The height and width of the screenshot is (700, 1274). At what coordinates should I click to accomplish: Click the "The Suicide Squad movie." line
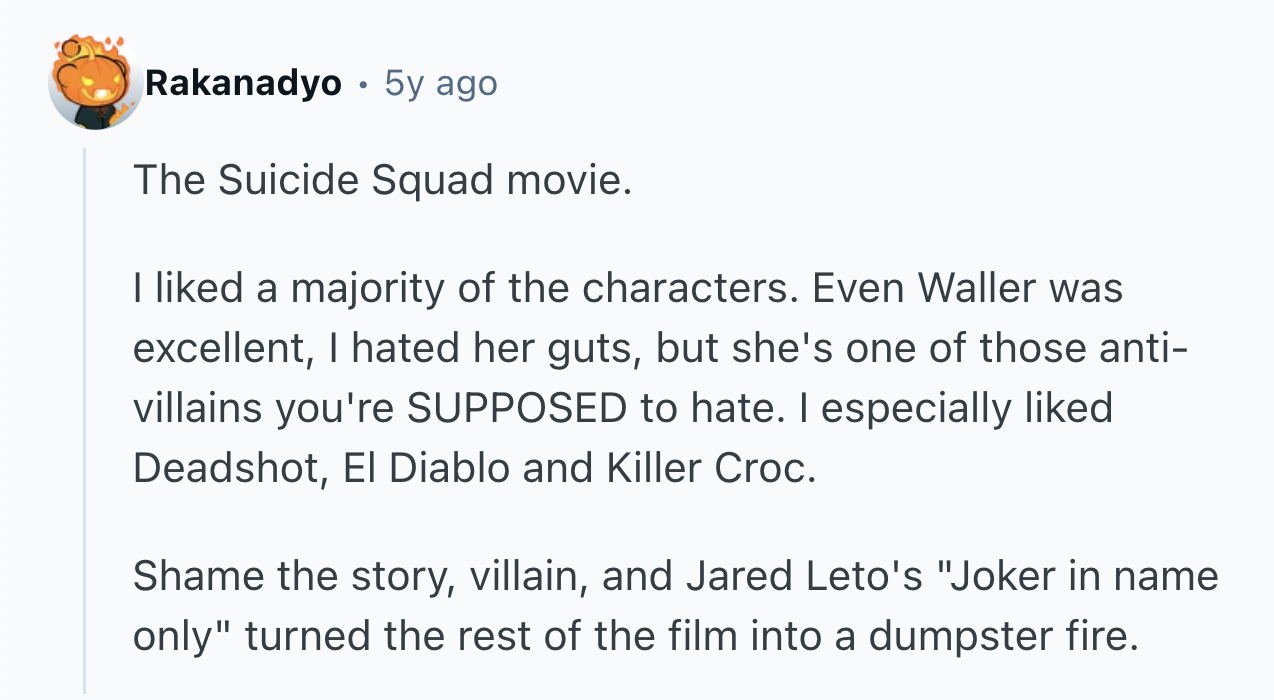(x=382, y=180)
